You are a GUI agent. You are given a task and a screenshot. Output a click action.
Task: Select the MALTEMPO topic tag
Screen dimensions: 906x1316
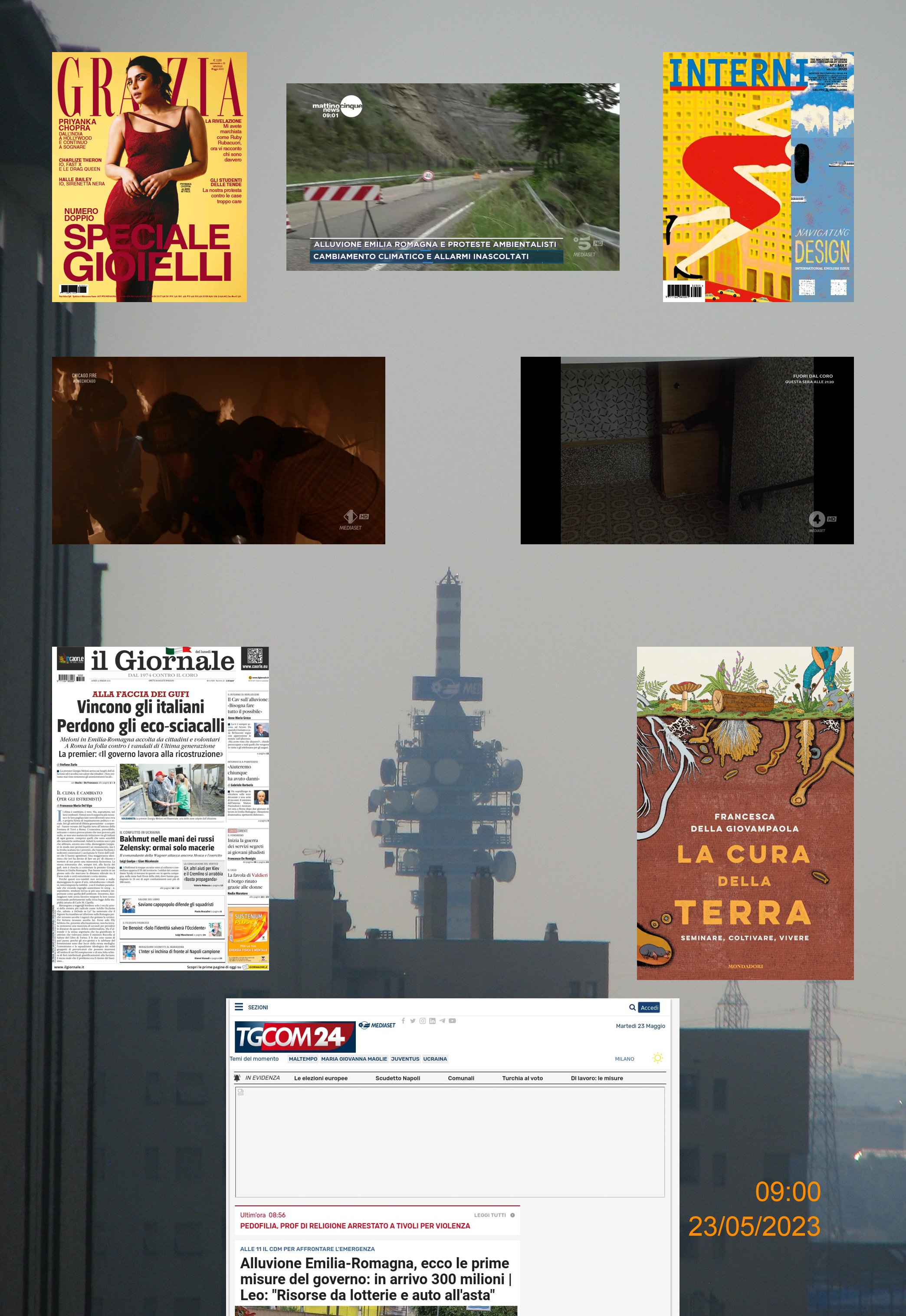coord(302,1059)
